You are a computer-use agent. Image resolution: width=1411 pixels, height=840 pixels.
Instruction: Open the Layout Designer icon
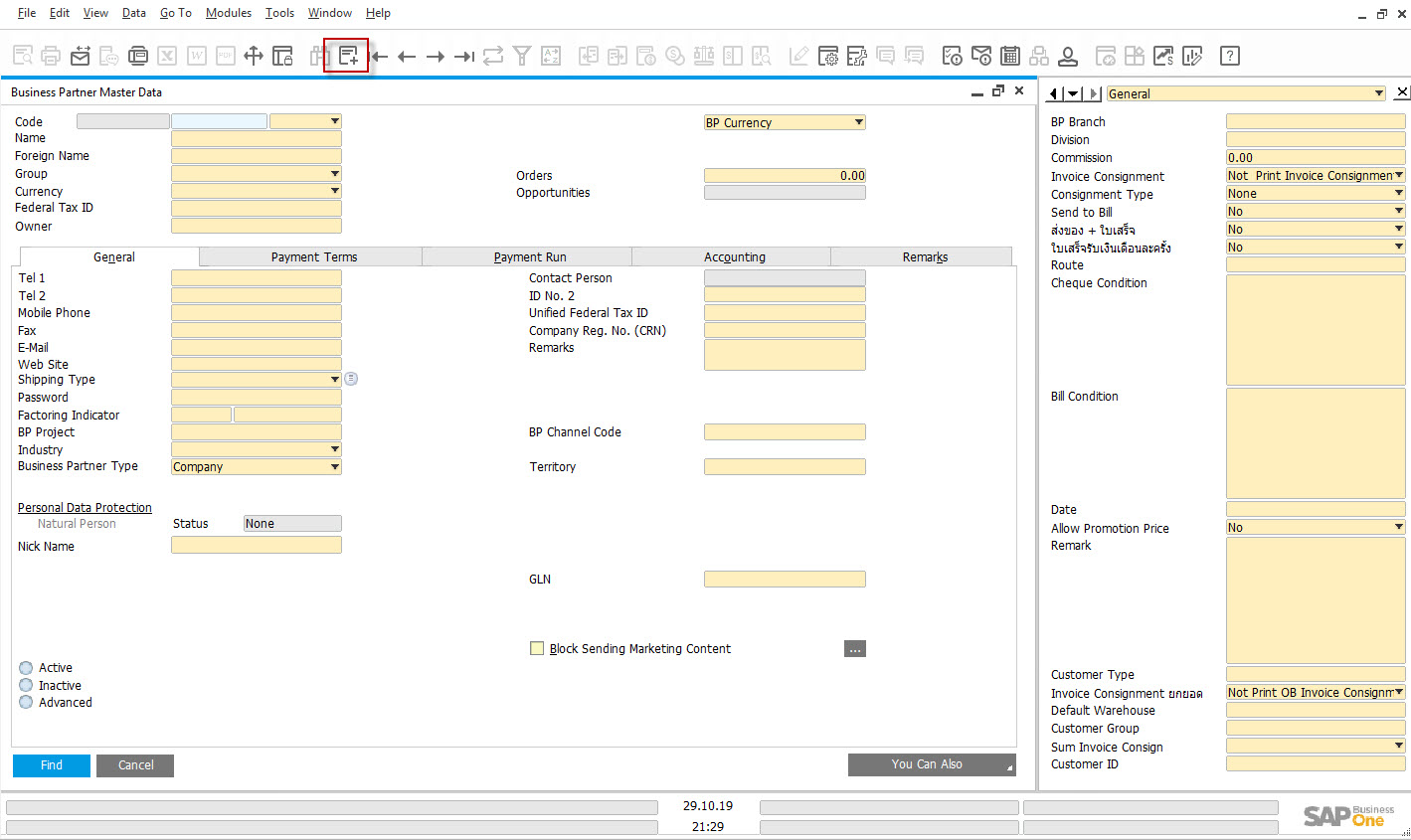point(857,56)
